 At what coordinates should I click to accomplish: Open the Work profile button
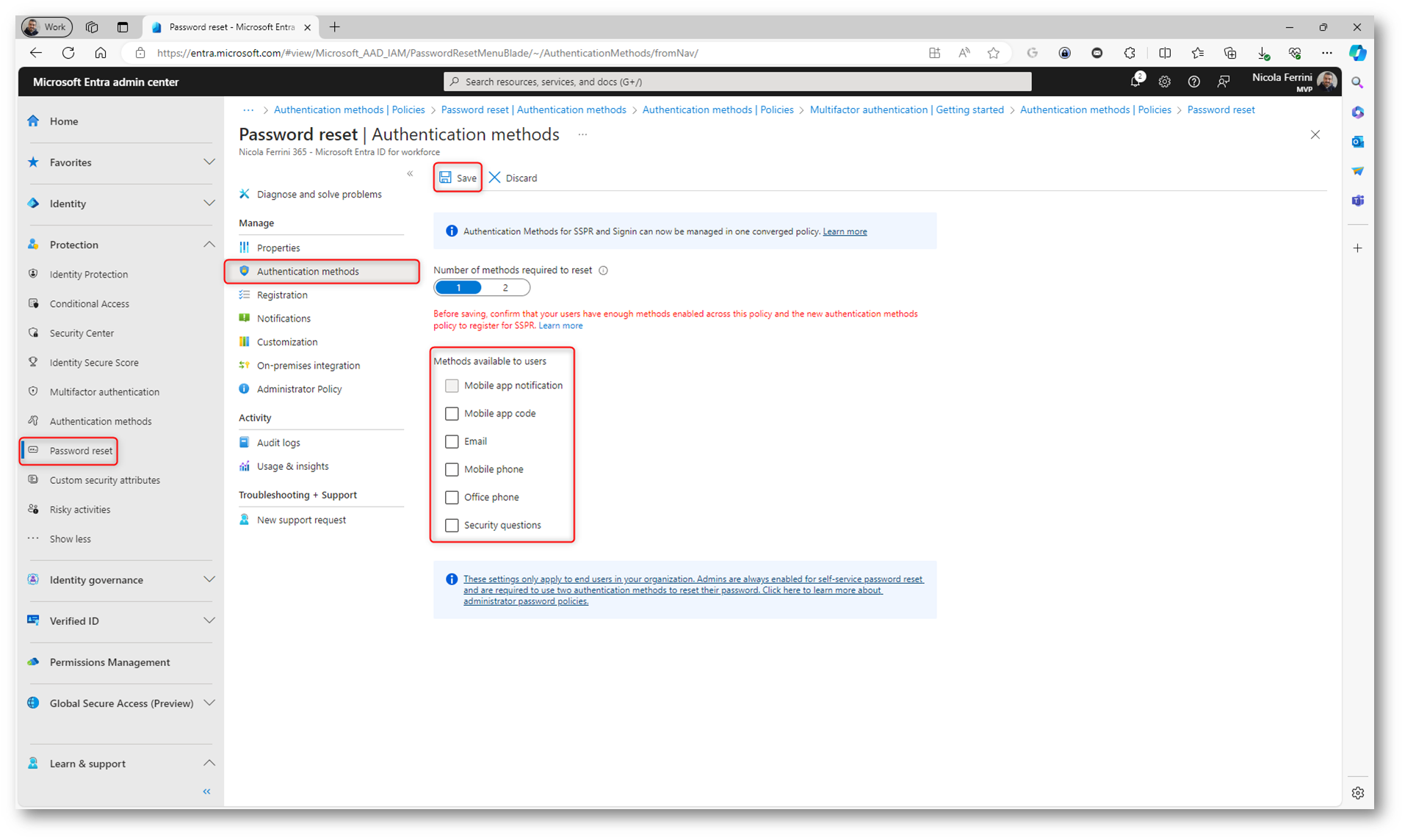click(47, 27)
